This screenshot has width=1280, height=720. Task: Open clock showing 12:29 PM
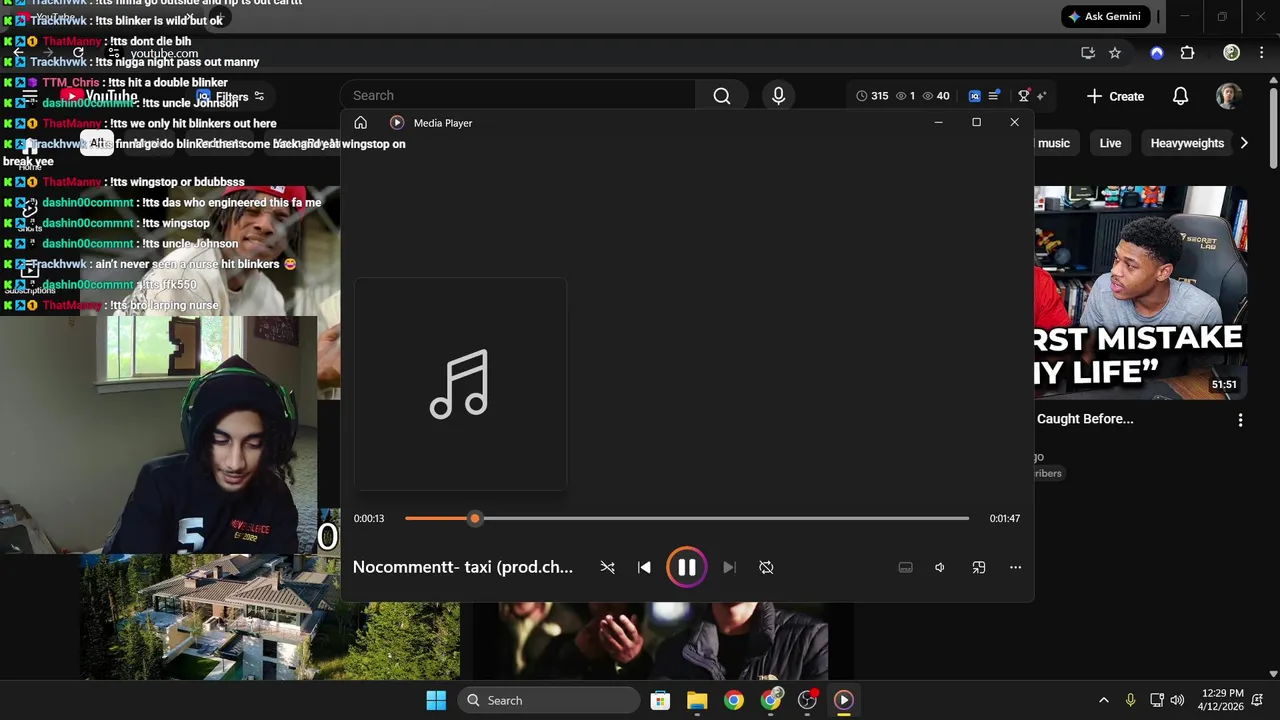click(x=1222, y=700)
